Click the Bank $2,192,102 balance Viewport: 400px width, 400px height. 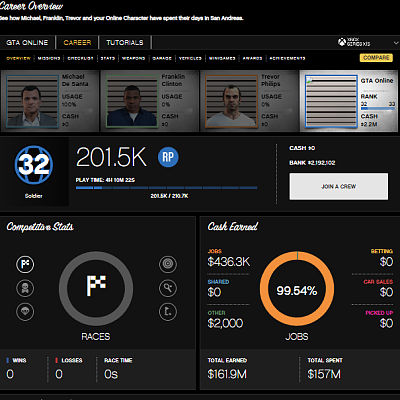point(312,163)
